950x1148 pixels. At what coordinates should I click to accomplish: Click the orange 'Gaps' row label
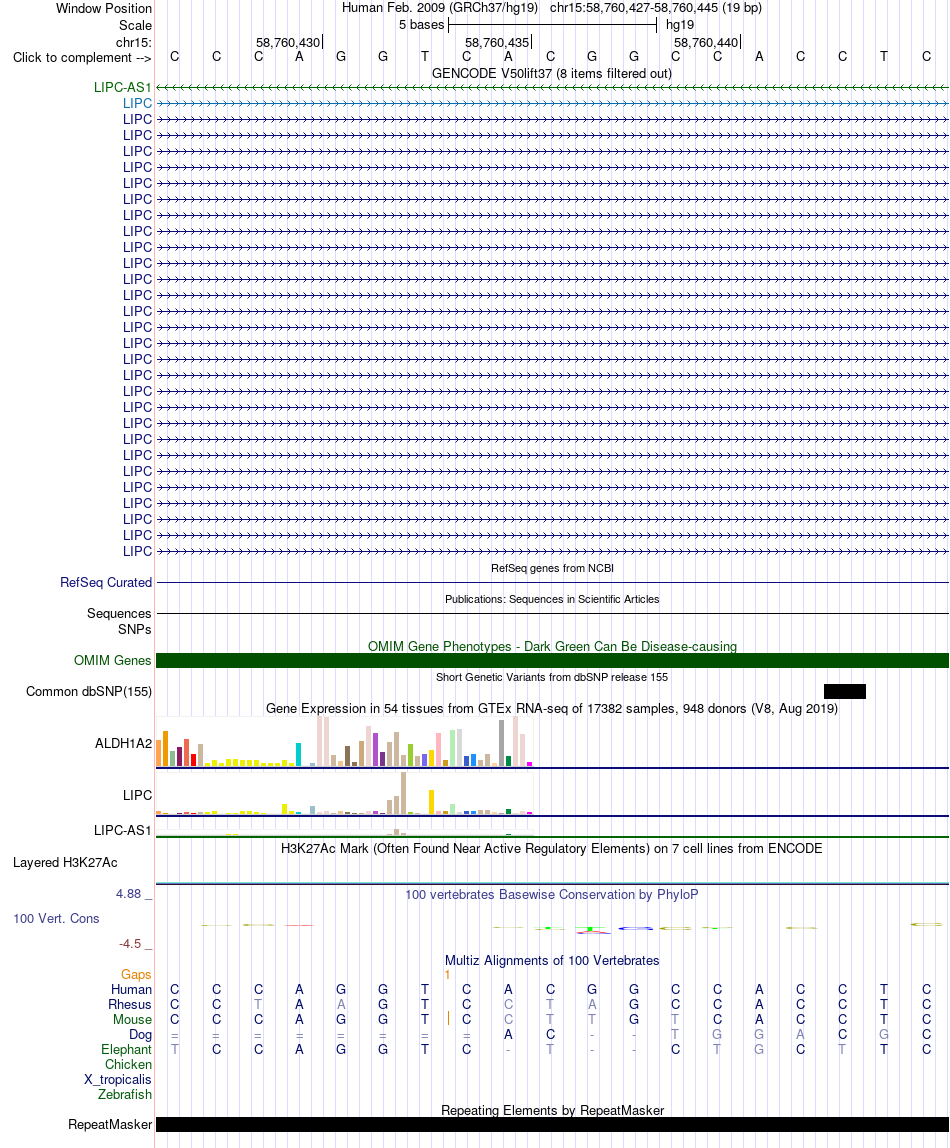(136, 974)
